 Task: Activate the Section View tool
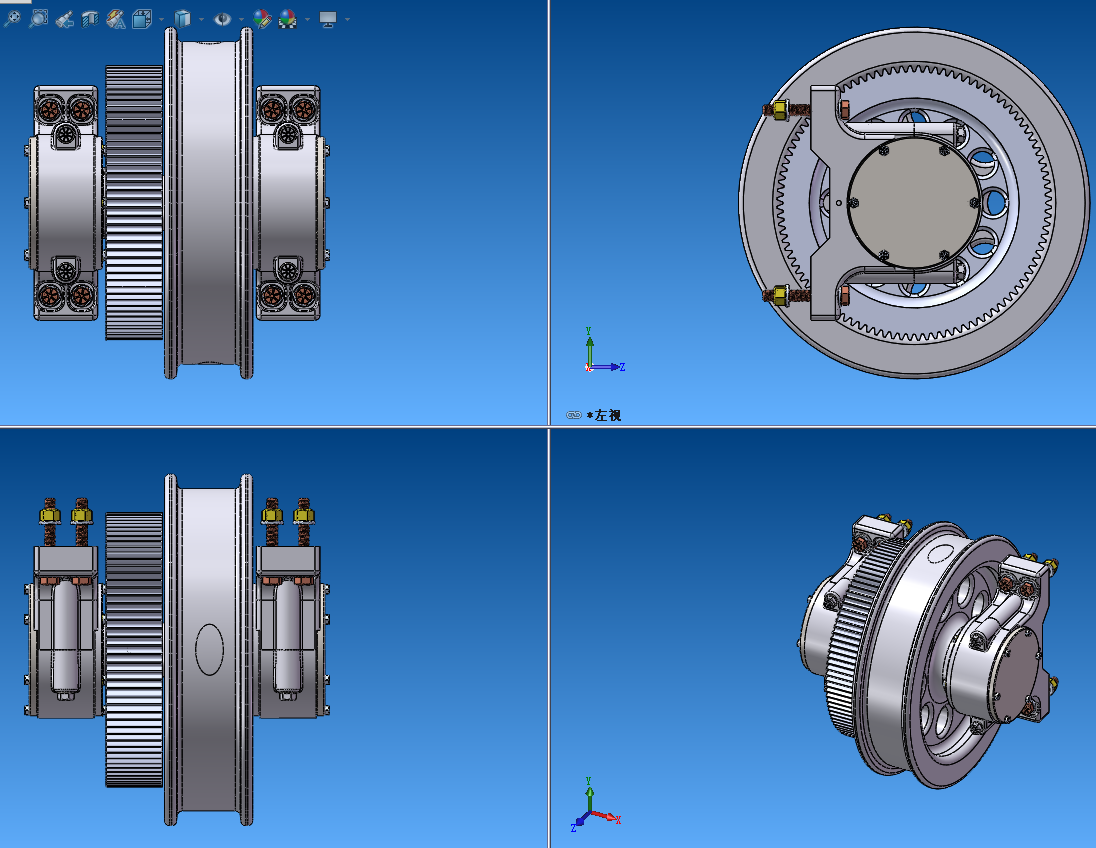(89, 20)
